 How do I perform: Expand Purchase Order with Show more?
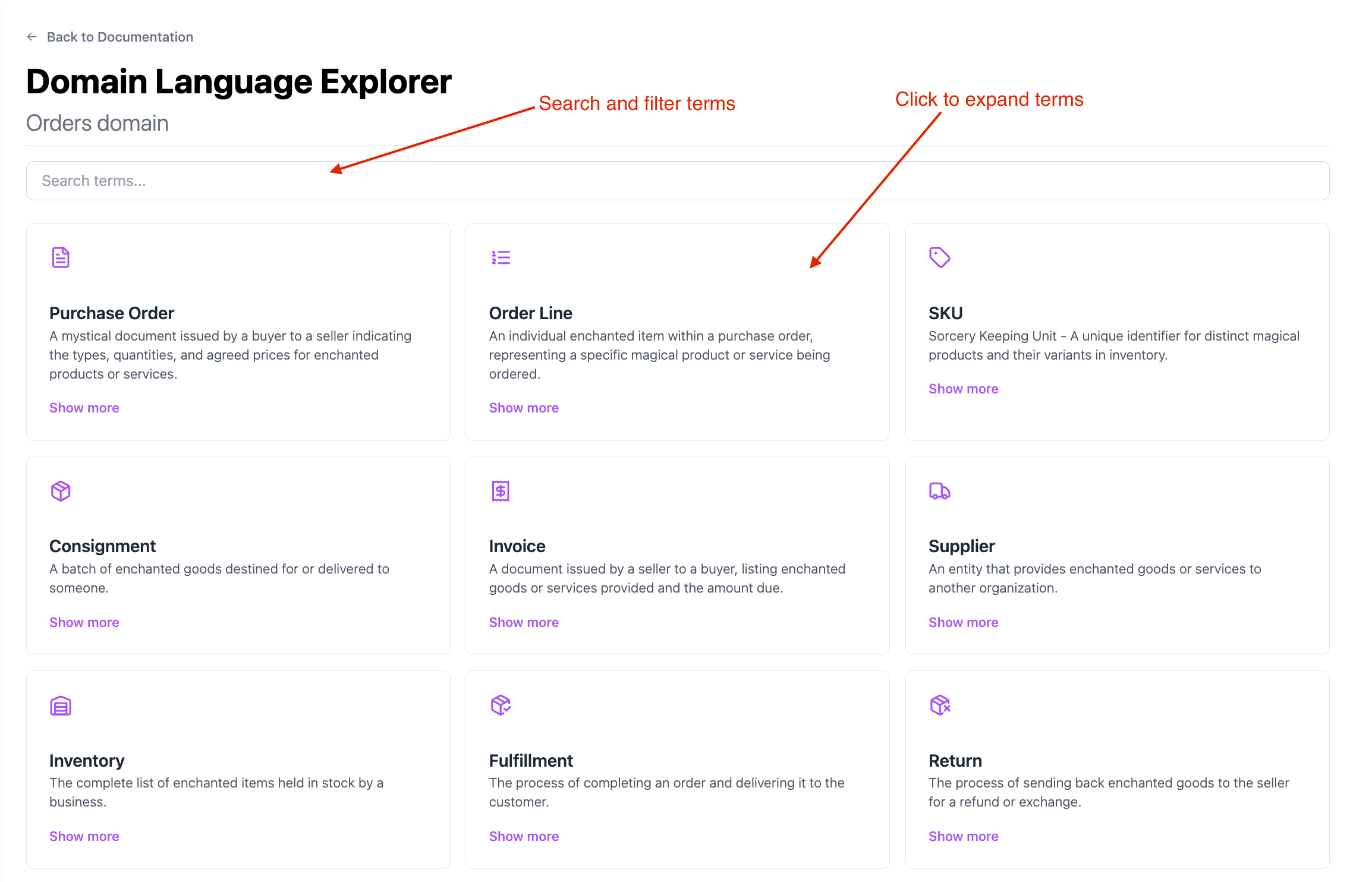pos(84,408)
